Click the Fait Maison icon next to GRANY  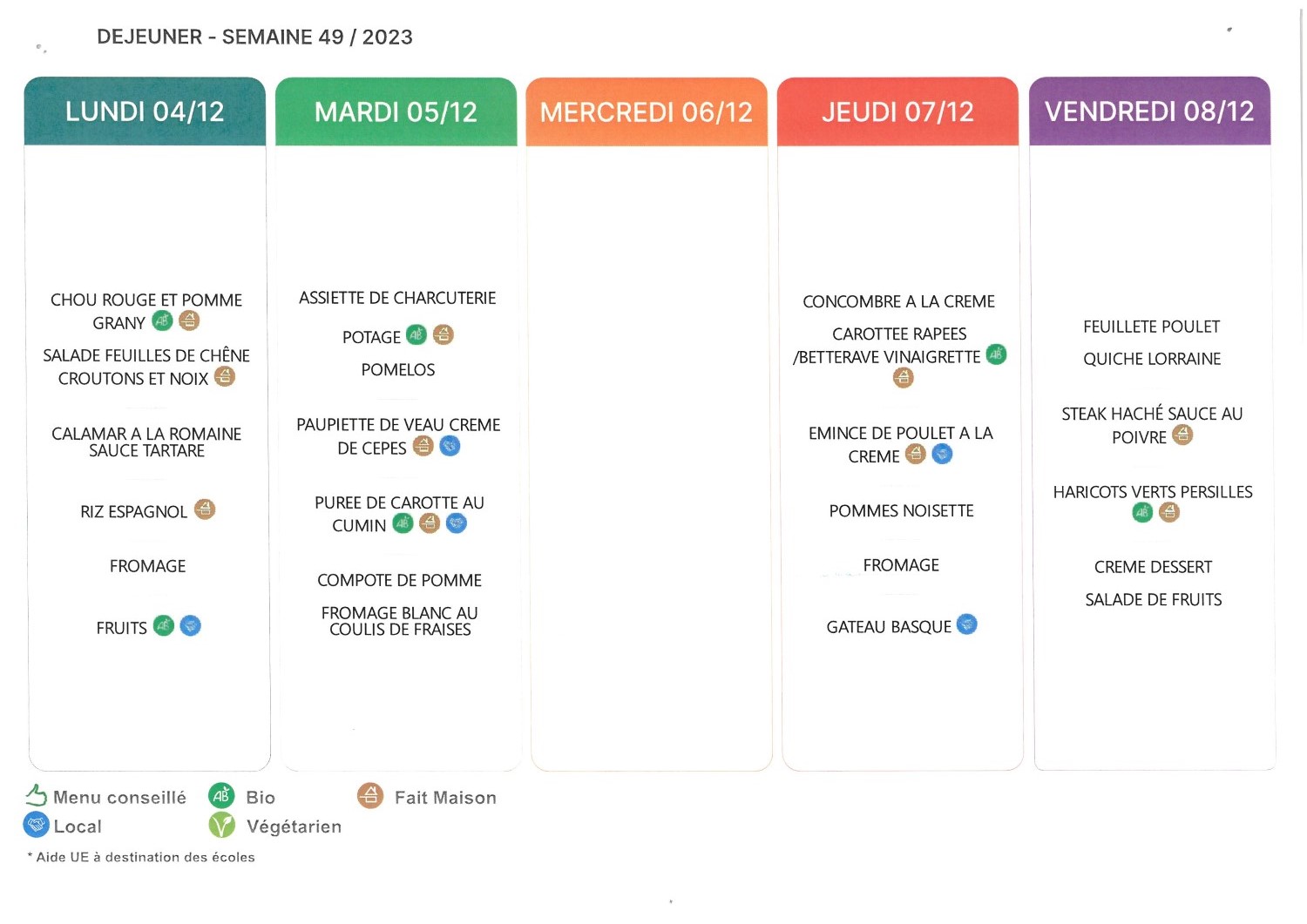189,320
